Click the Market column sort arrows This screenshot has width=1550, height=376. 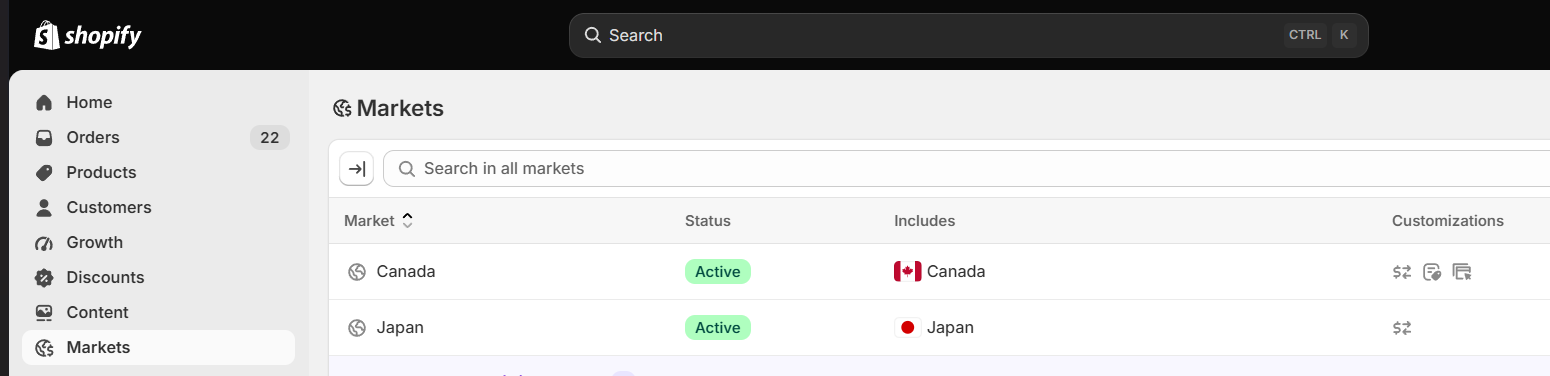point(407,221)
